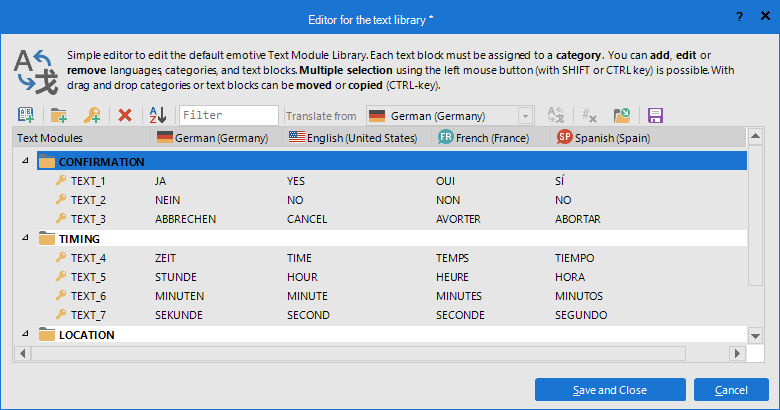Viewport: 780px width, 410px height.
Task: Click the German cell ZEIT
Action: 165,258
